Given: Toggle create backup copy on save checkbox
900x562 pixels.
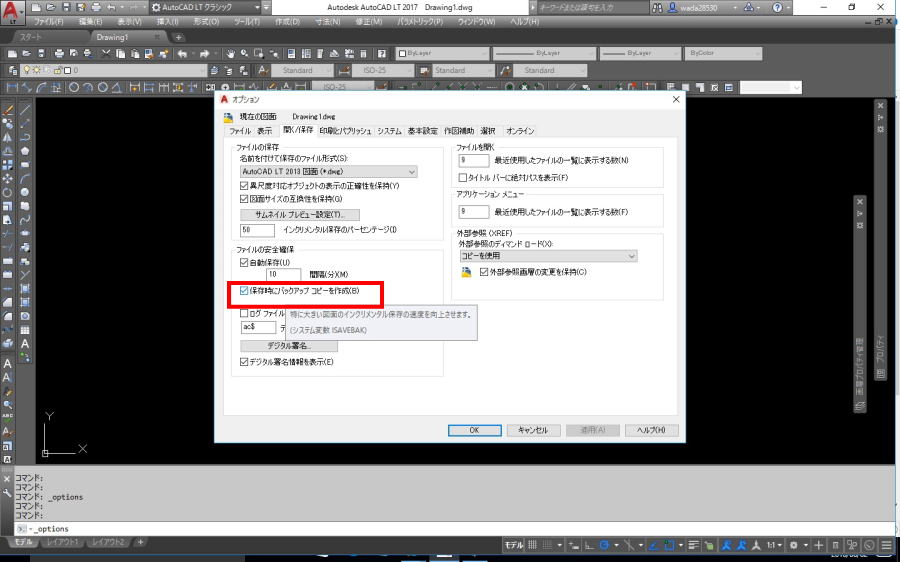Looking at the screenshot, I should tap(244, 291).
